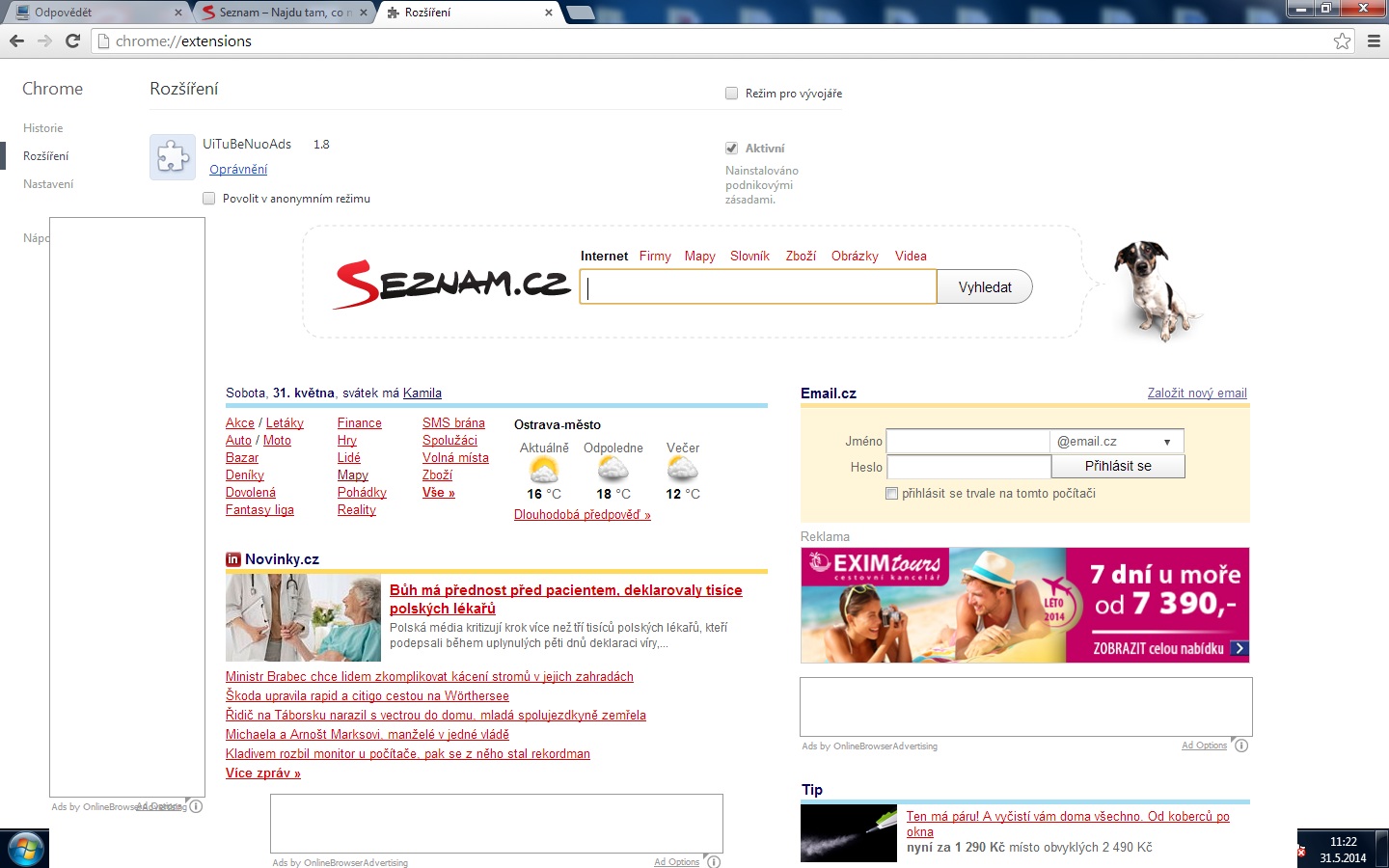Click the Jméno email input field
Image resolution: width=1389 pixels, height=868 pixels.
[967, 442]
